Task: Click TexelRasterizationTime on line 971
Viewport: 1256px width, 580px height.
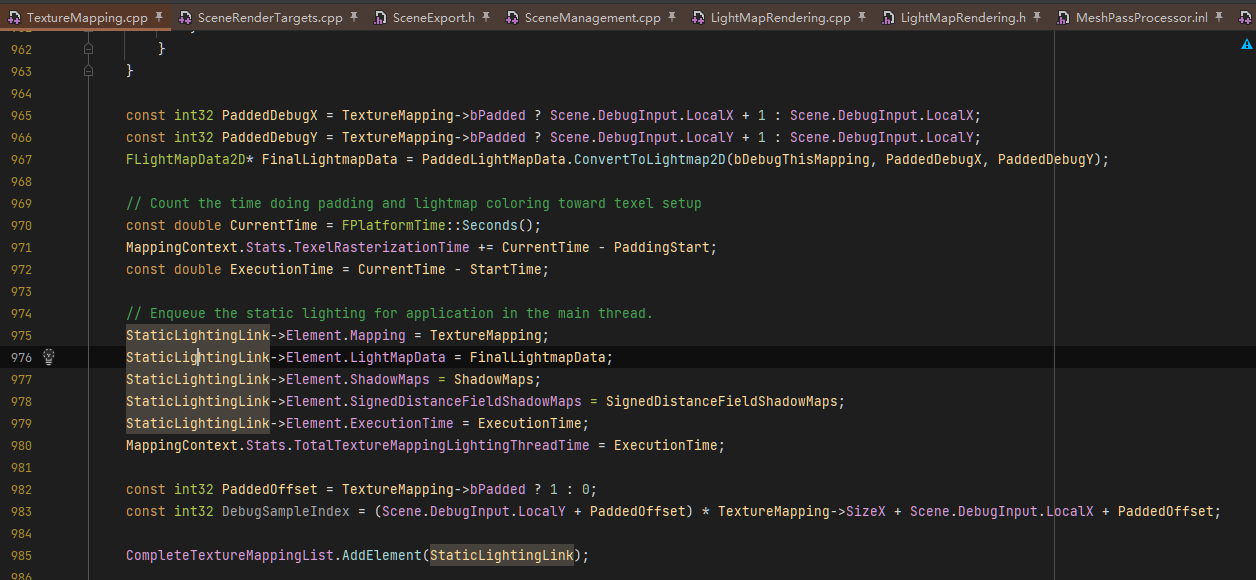Action: pyautogui.click(x=382, y=247)
